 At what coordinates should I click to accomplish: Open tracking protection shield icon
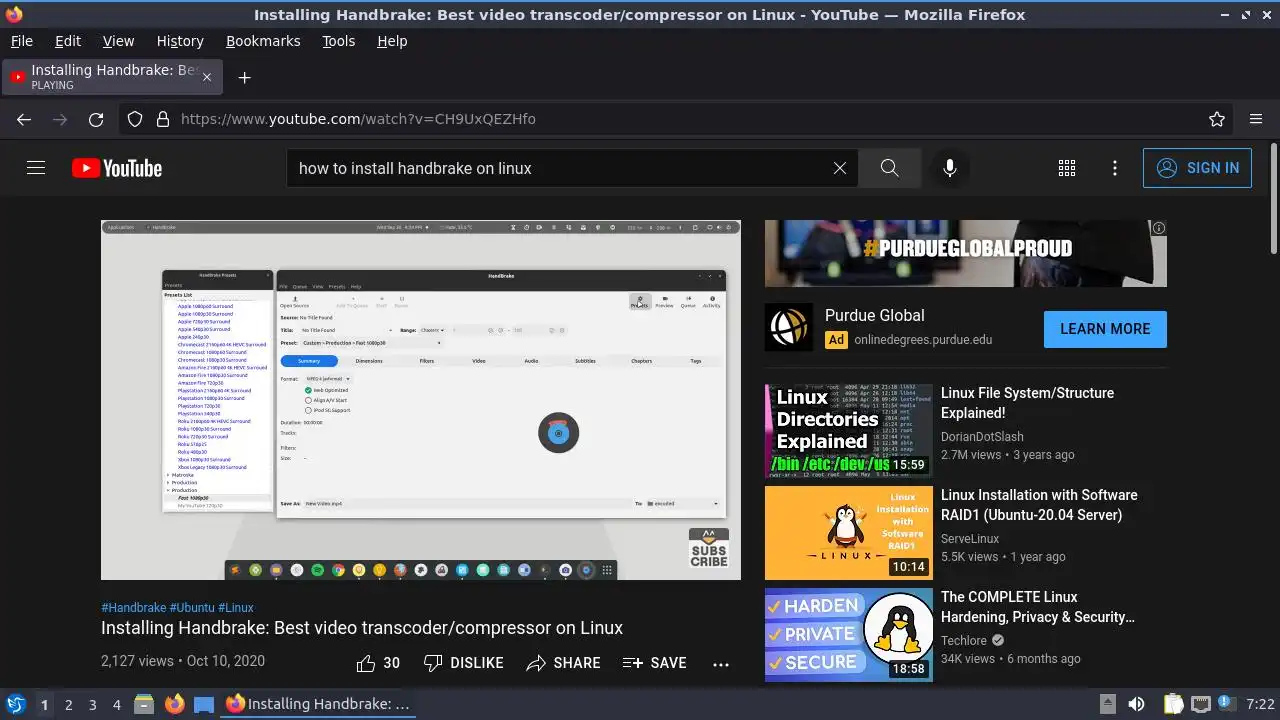point(135,119)
